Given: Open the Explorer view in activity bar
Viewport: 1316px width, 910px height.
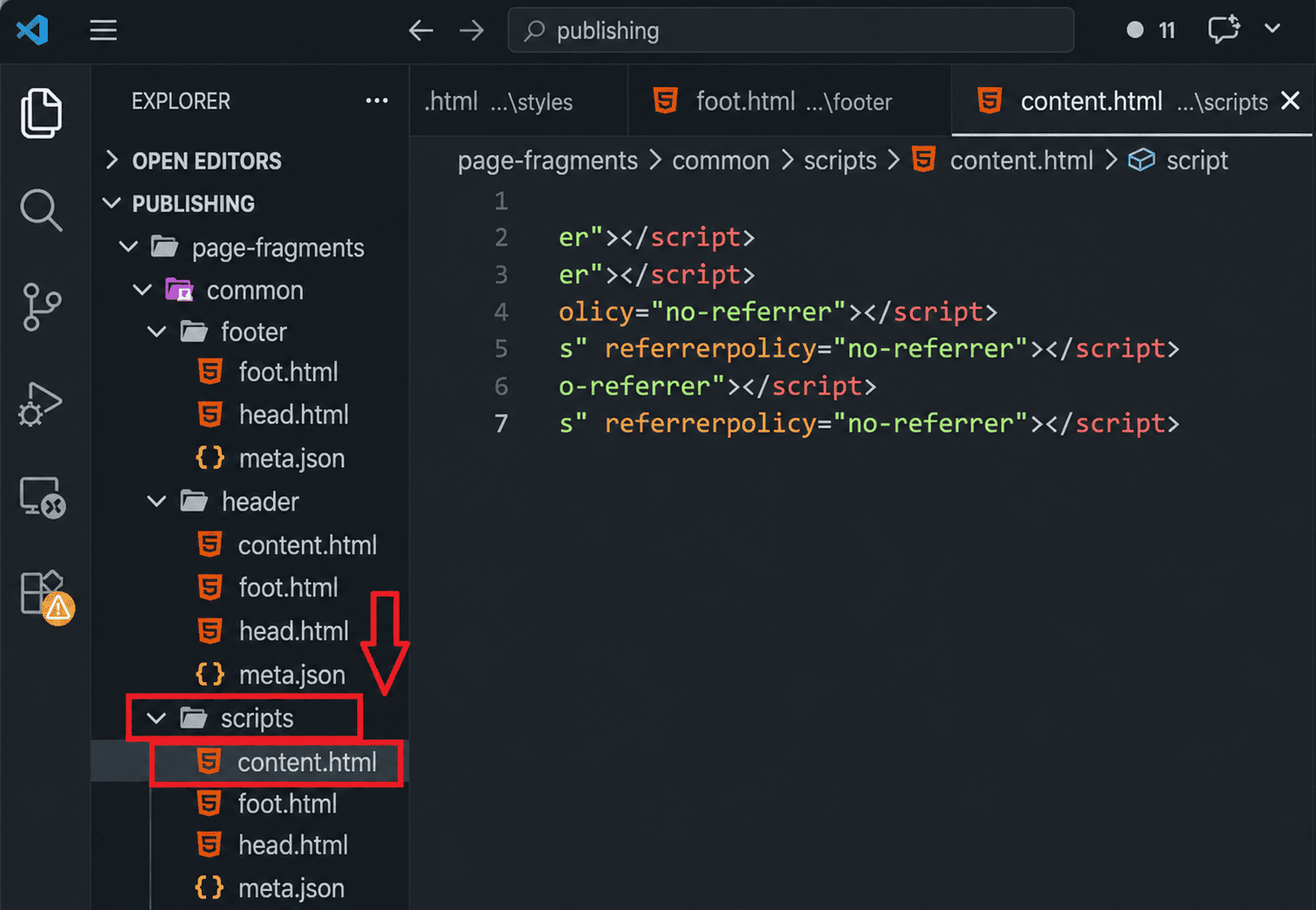Looking at the screenshot, I should pos(42,113).
